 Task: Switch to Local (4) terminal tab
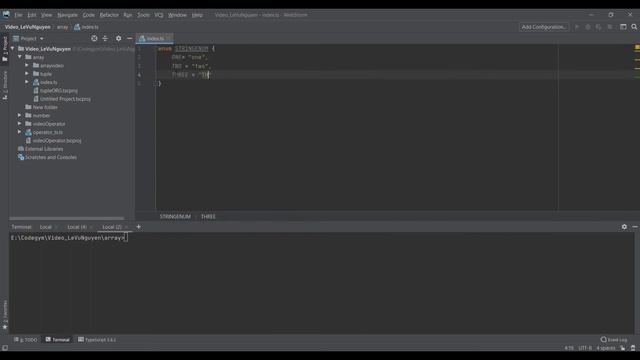tap(77, 227)
